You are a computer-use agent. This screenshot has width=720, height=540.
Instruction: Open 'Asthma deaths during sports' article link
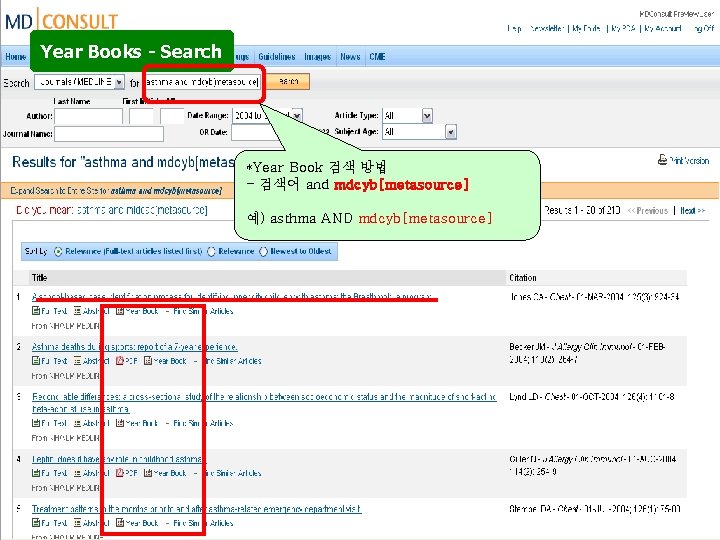[x=135, y=347]
